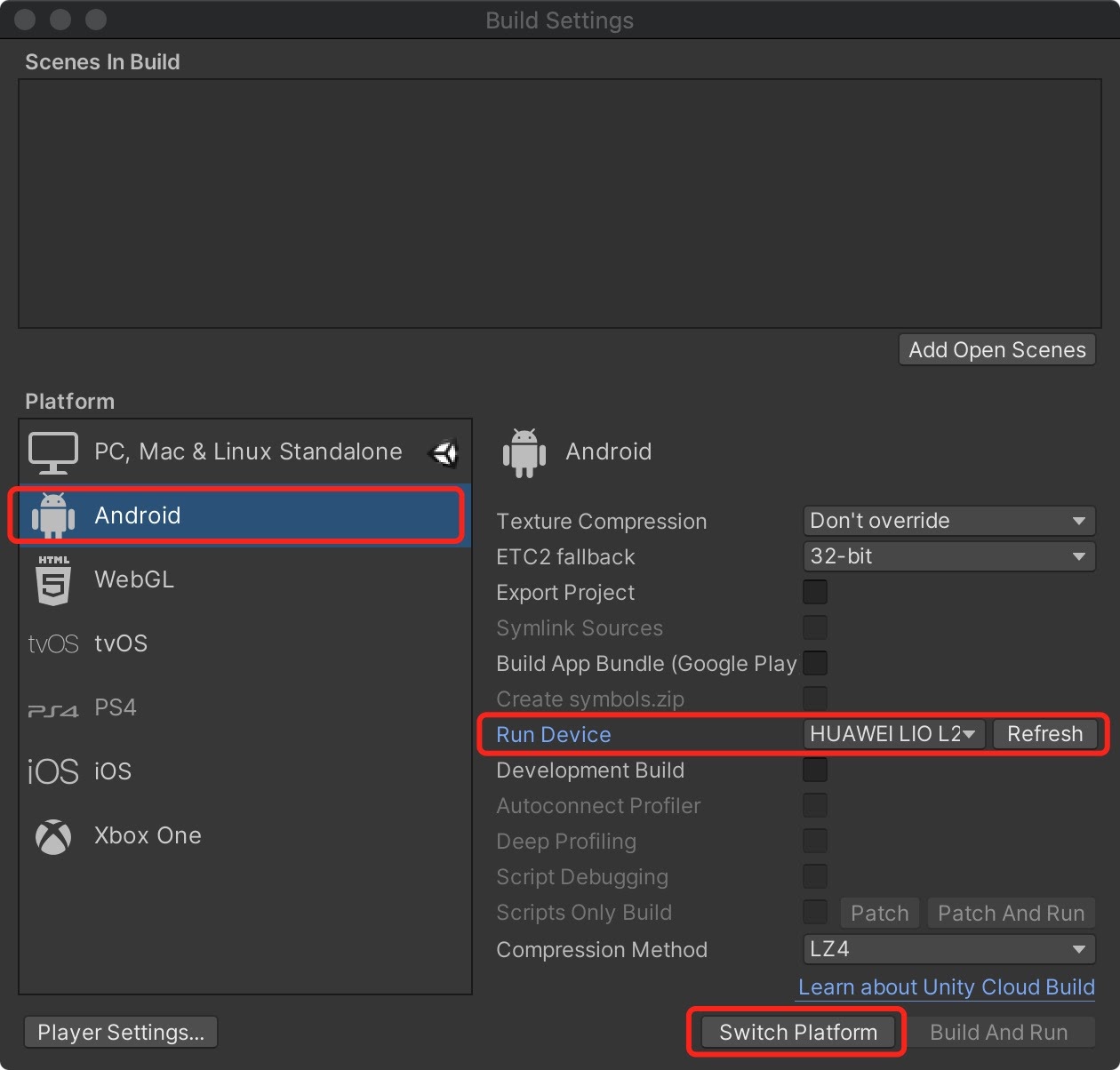Toggle the Create symbols.zip checkbox
Viewport: 1120px width, 1070px height.
[x=815, y=699]
